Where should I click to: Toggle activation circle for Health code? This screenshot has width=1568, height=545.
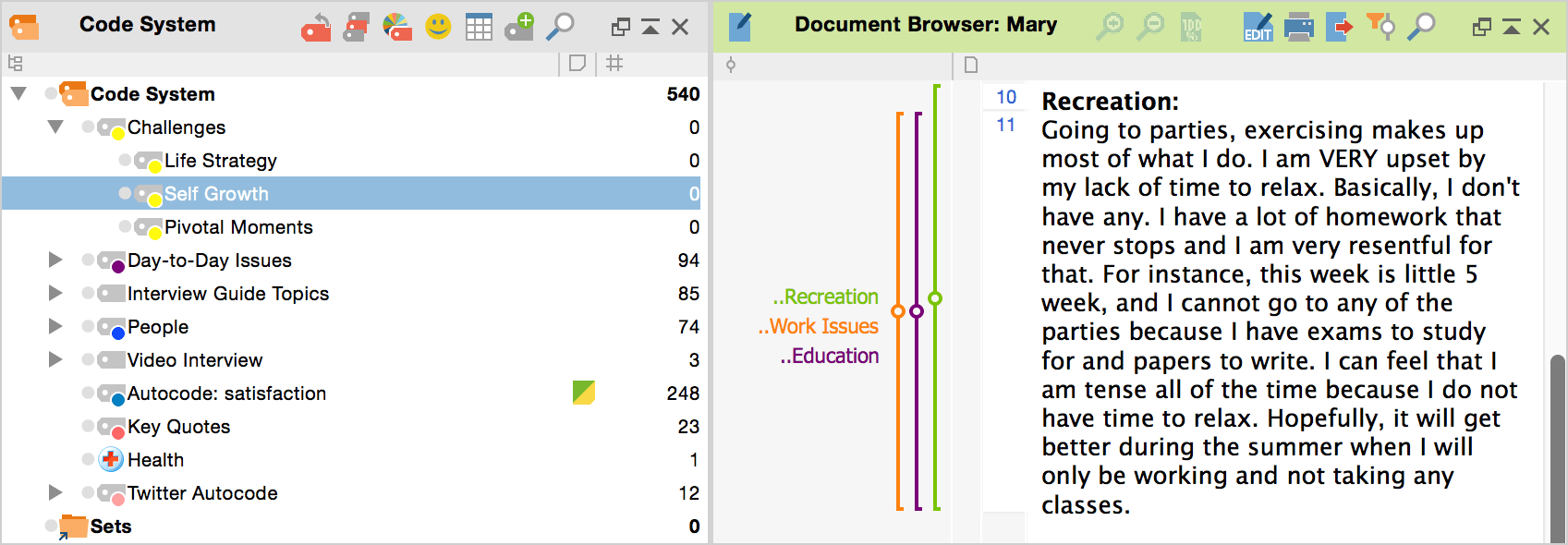pyautogui.click(x=88, y=458)
